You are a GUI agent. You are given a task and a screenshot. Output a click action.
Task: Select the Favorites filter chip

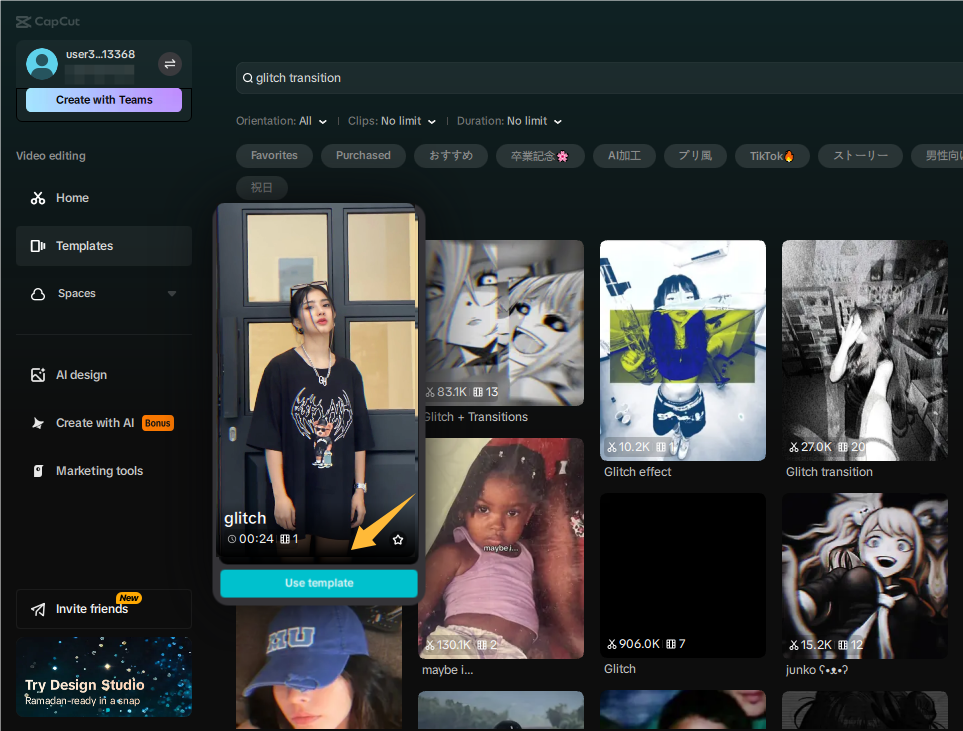tap(274, 155)
